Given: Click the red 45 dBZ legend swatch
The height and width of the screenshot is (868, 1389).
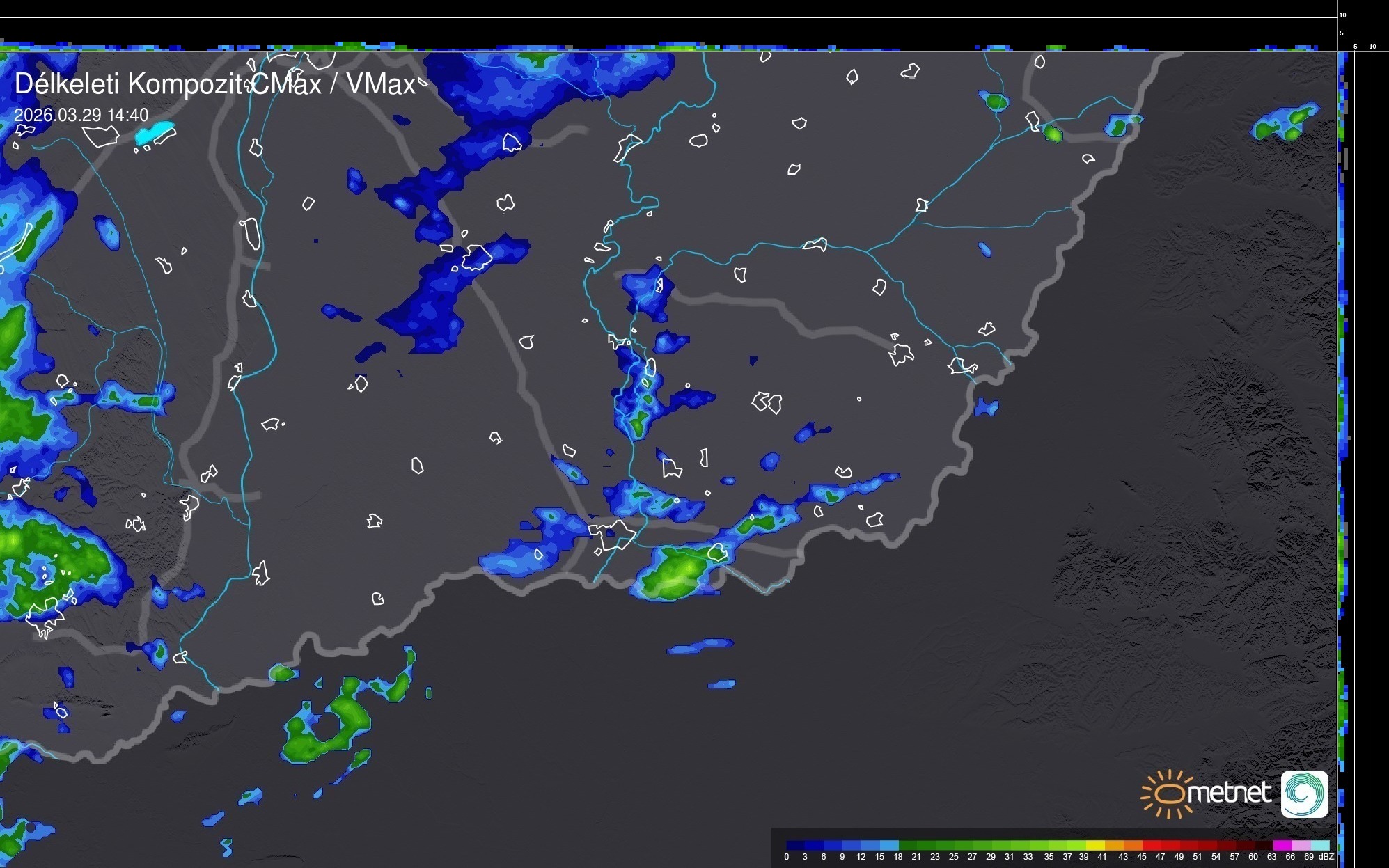Looking at the screenshot, I should 1151,846.
